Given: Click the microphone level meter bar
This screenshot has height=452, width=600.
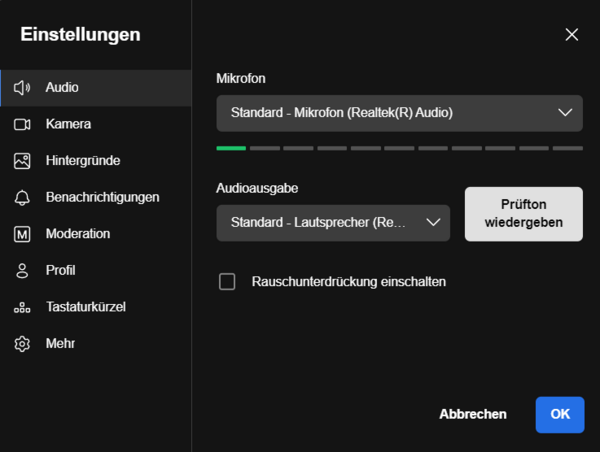Looking at the screenshot, I should (x=399, y=148).
